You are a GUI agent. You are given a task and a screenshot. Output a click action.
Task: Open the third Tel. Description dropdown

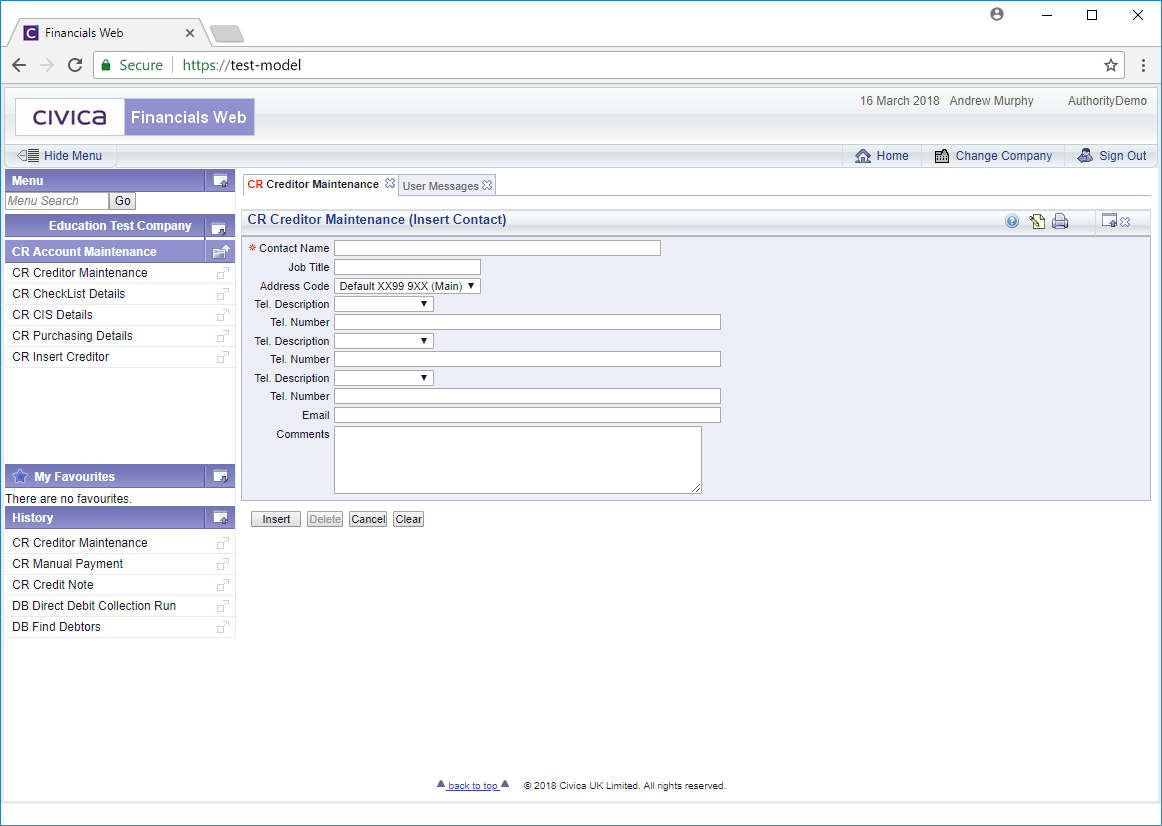pyautogui.click(x=383, y=378)
